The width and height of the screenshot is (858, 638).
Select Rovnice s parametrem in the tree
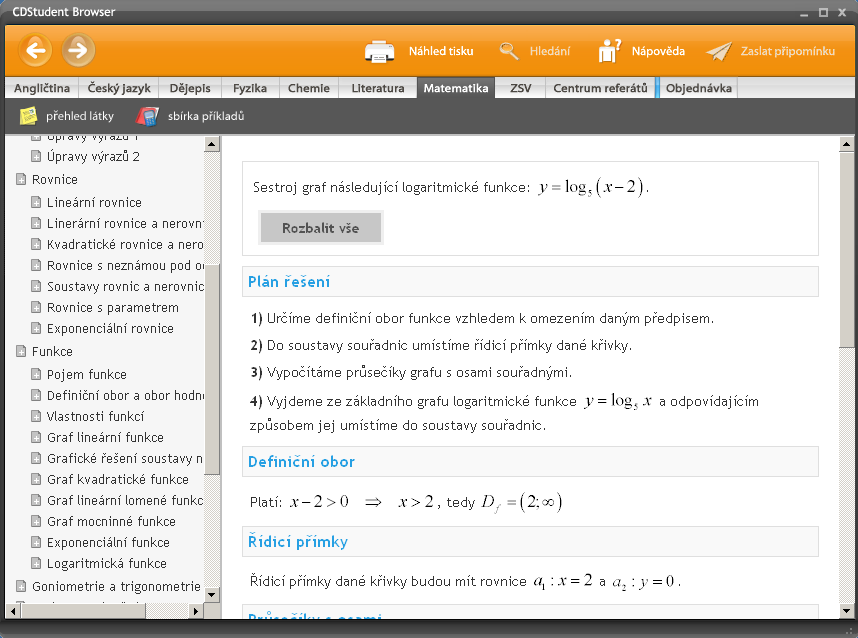[113, 308]
